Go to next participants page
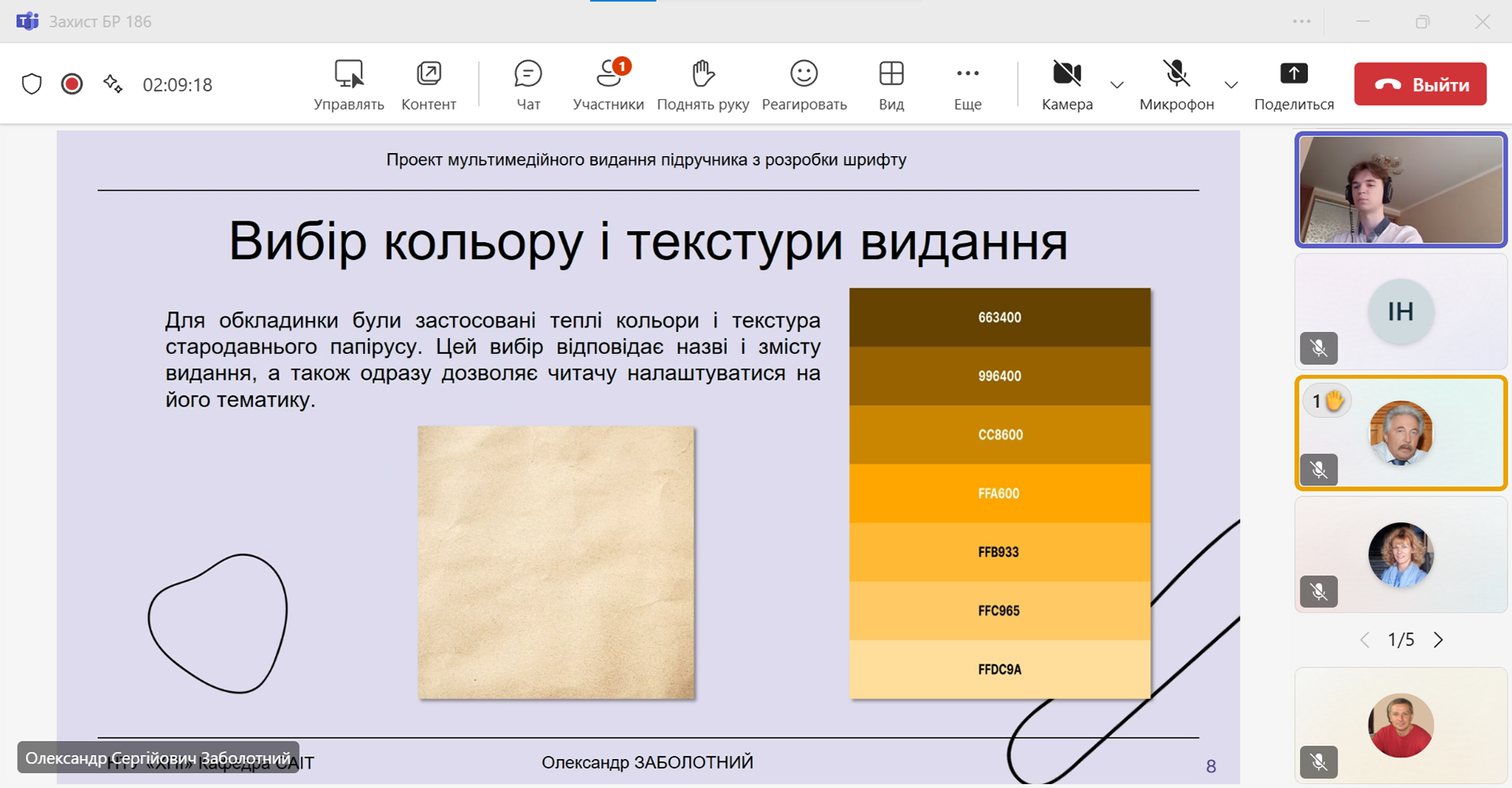Image resolution: width=1512 pixels, height=788 pixels. coord(1438,640)
